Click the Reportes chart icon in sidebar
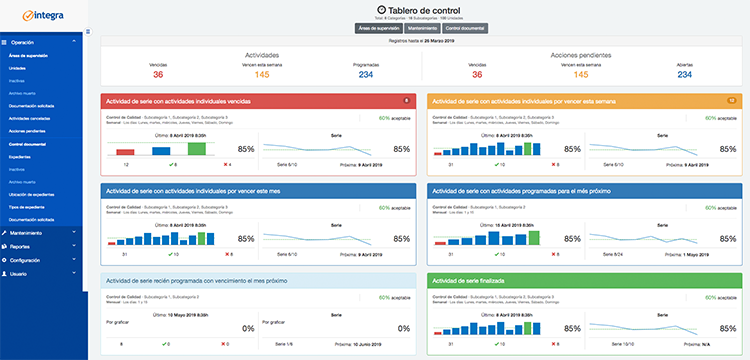750x360 pixels. coord(4,247)
